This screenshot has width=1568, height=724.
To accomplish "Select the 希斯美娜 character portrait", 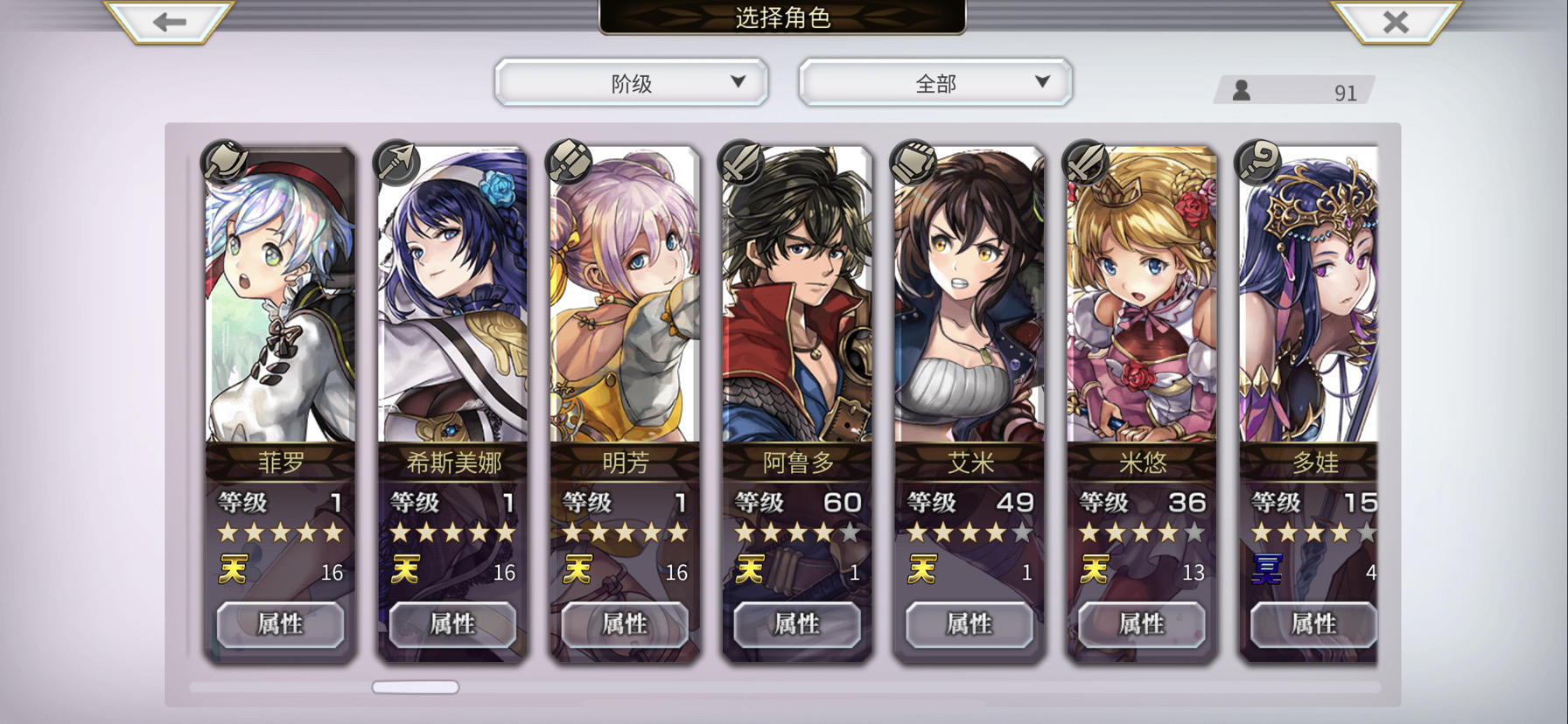I will (x=452, y=296).
